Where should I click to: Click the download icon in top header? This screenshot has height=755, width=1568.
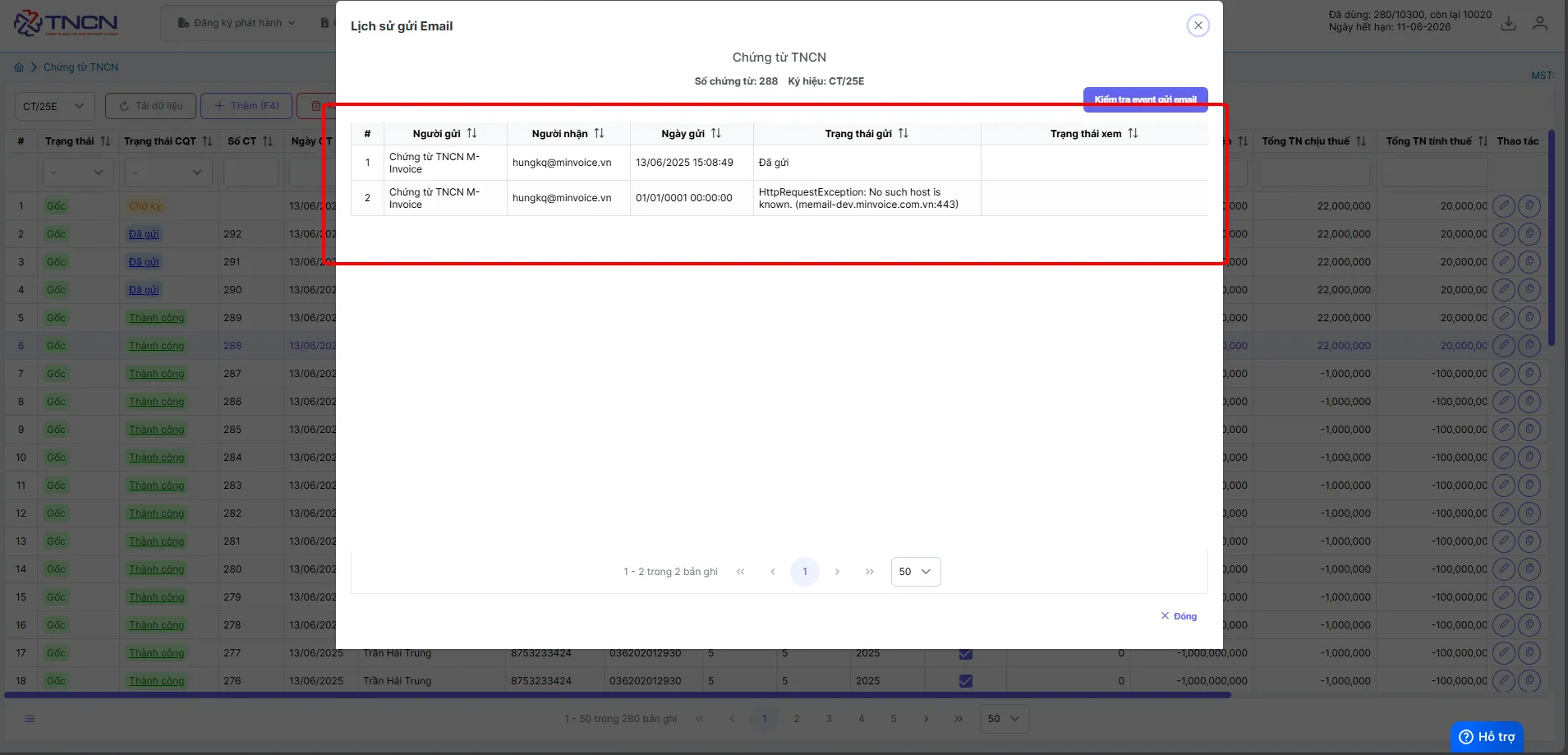coord(1509,24)
